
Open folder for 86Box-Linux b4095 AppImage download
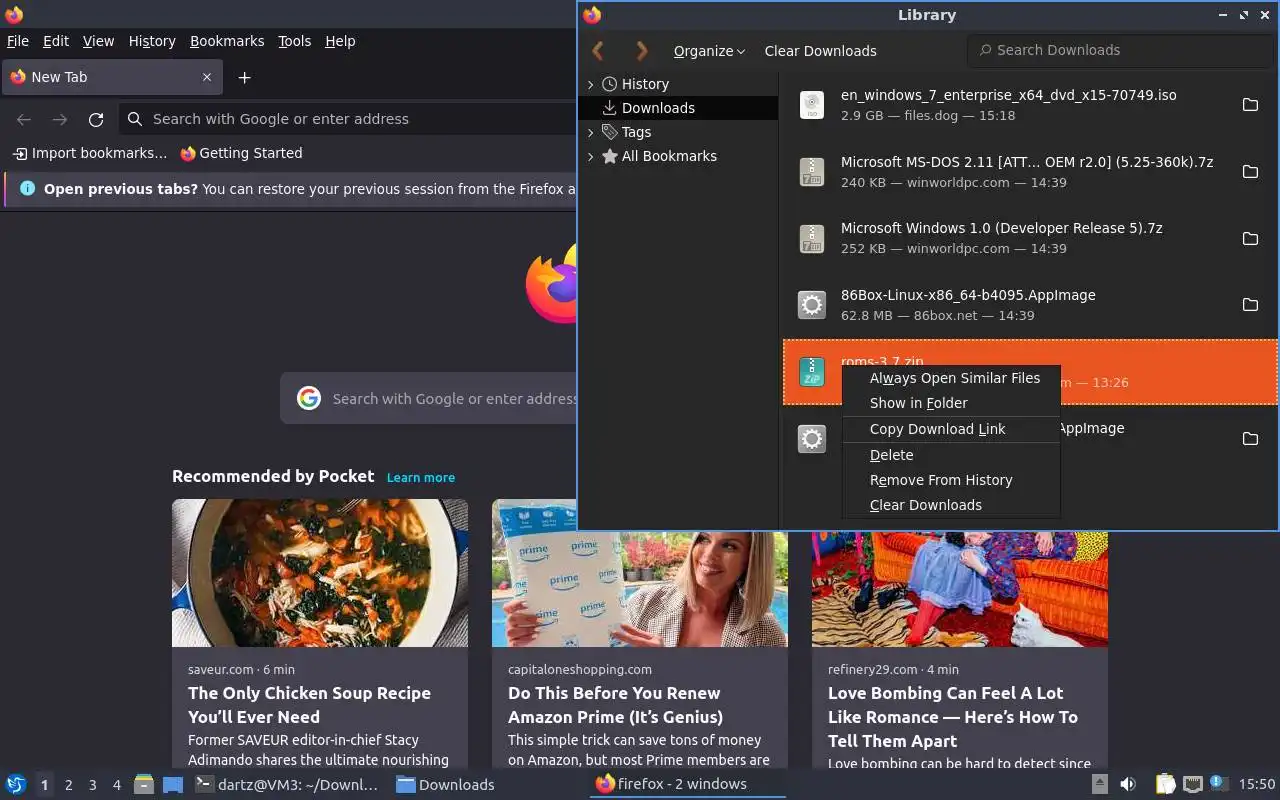click(x=1250, y=305)
